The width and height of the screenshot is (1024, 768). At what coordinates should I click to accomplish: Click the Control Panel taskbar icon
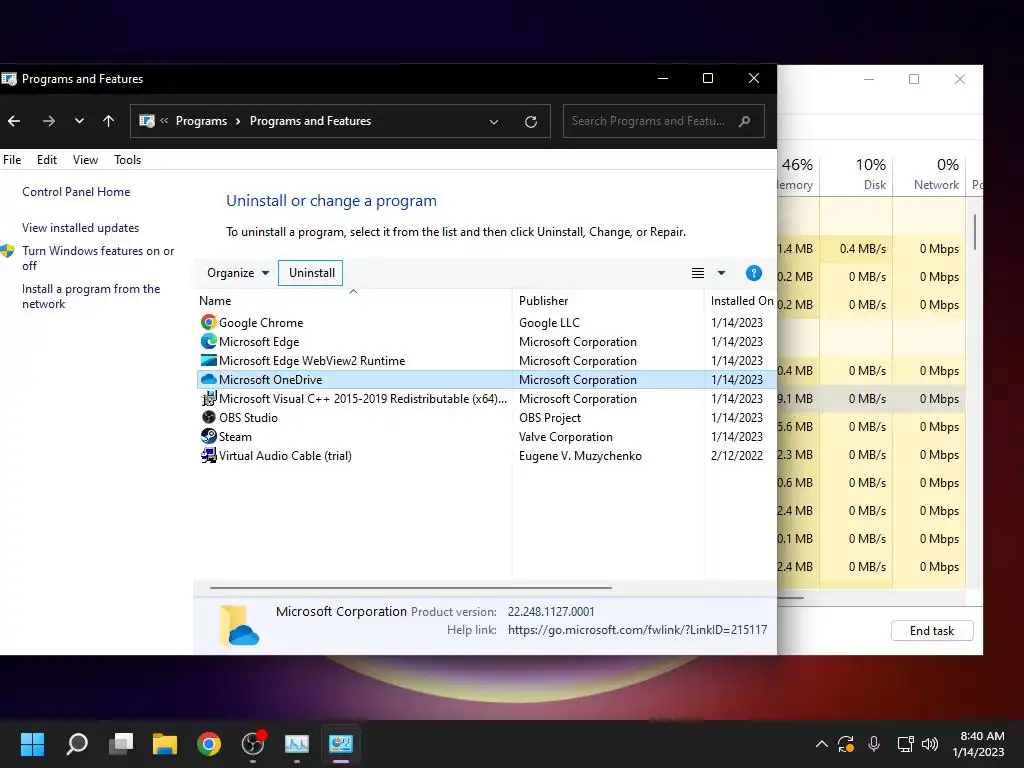[340, 744]
